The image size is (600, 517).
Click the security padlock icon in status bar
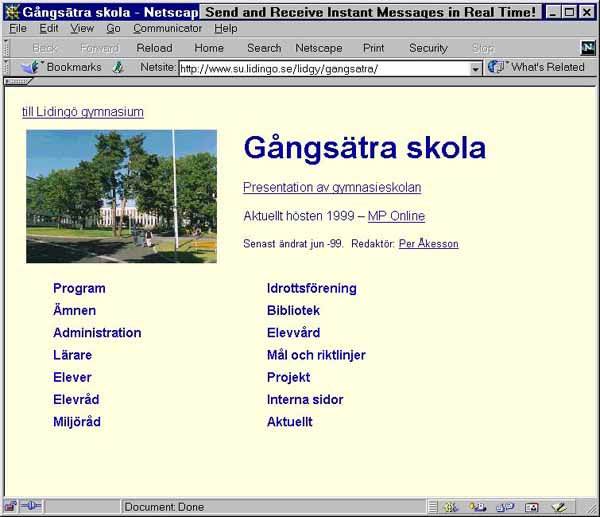[x=10, y=507]
